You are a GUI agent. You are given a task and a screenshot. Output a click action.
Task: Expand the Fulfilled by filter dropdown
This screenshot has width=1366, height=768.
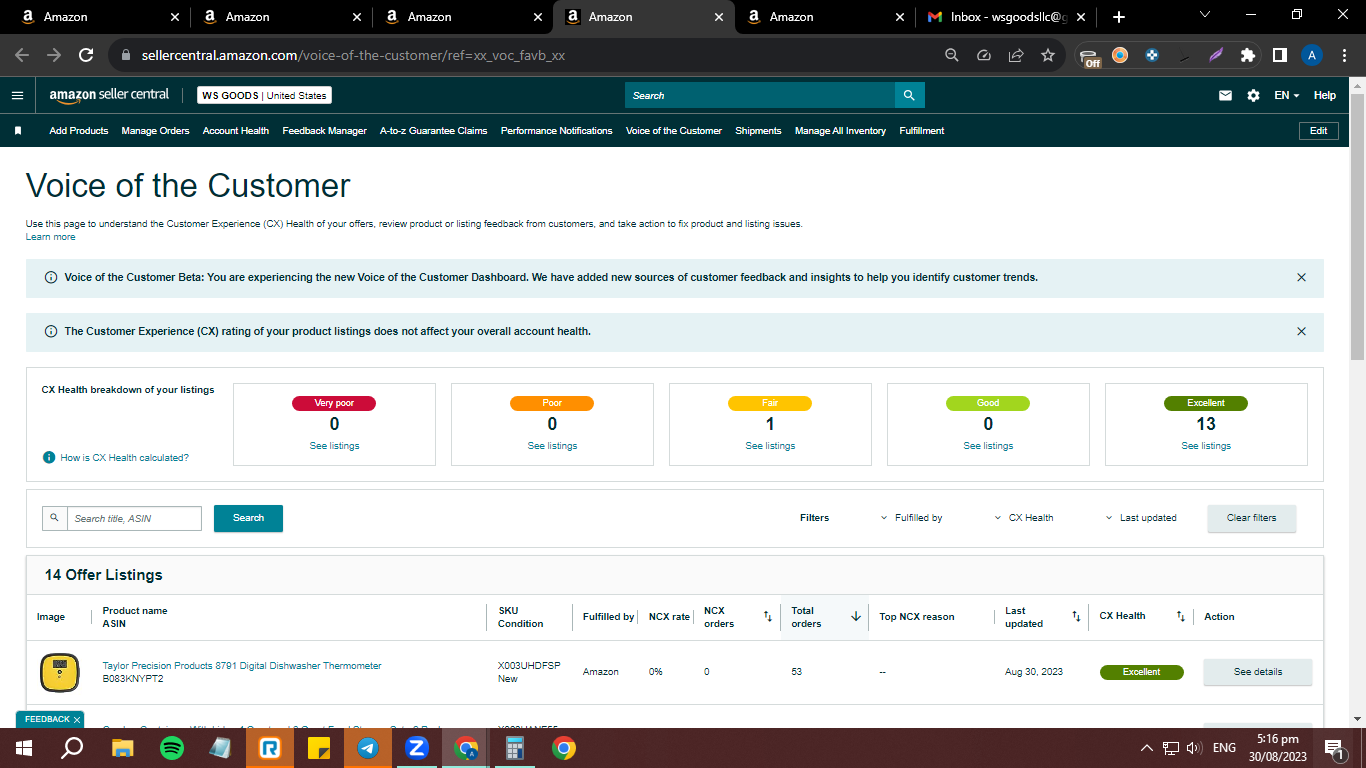(x=912, y=518)
